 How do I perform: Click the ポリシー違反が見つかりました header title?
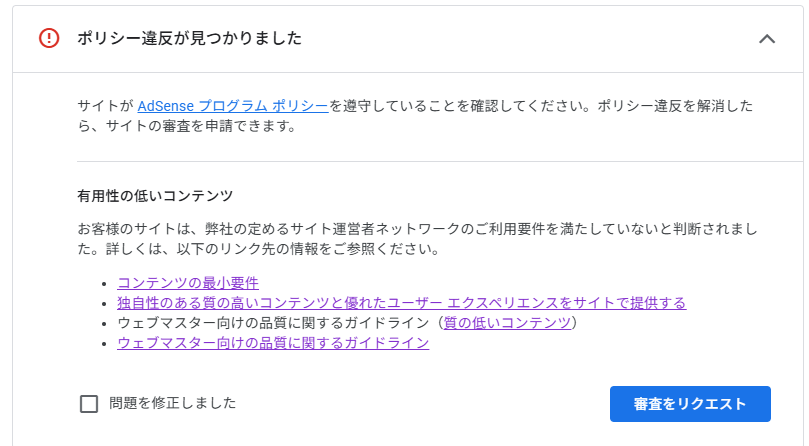189,38
